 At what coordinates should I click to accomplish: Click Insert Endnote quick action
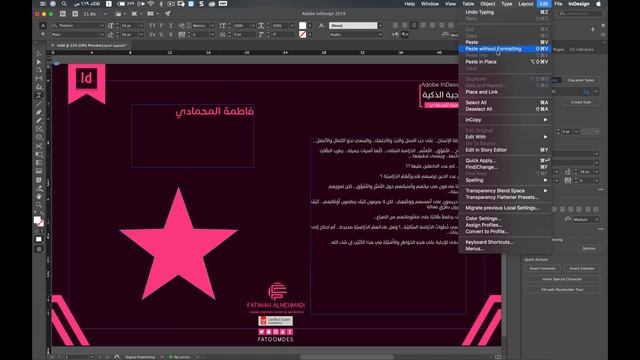[582, 268]
